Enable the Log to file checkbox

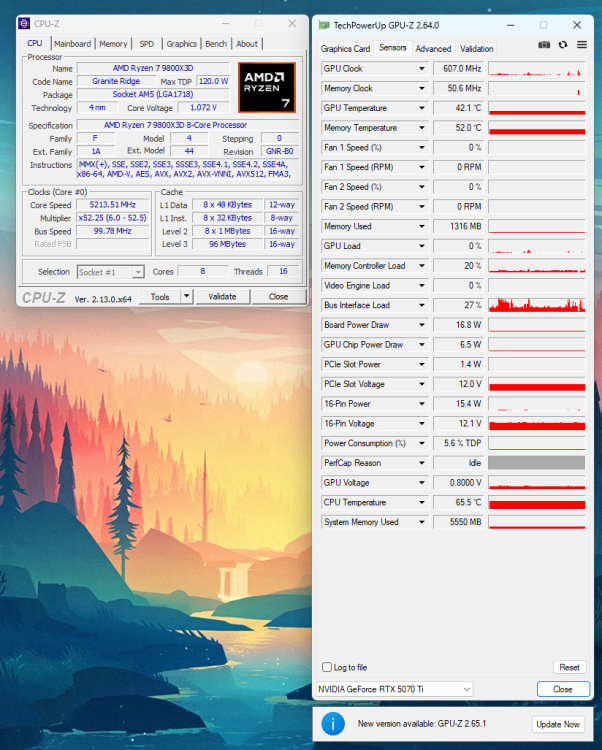(327, 667)
